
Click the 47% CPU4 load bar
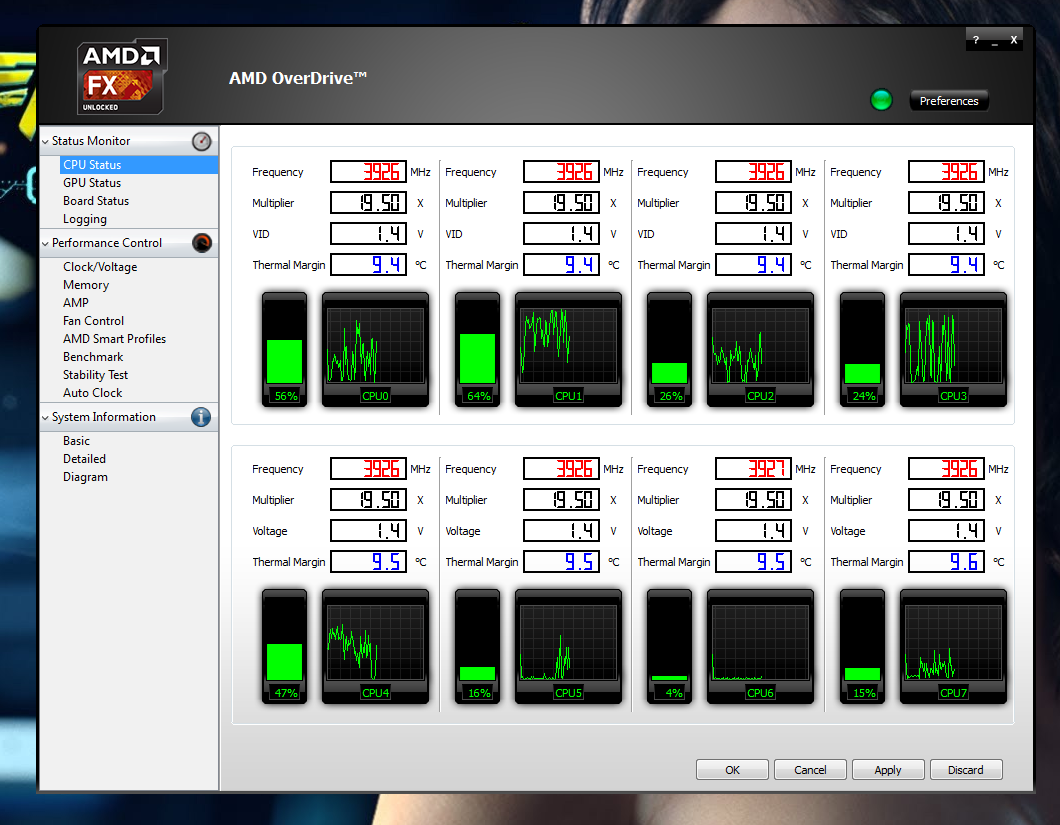click(x=285, y=646)
